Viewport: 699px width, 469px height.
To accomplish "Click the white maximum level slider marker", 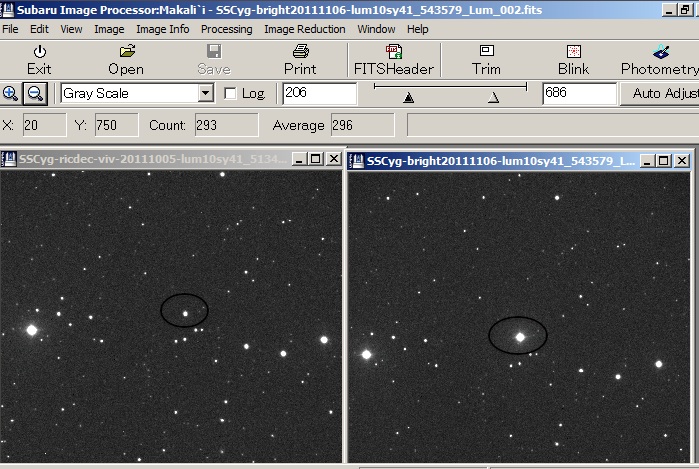I will (x=493, y=98).
